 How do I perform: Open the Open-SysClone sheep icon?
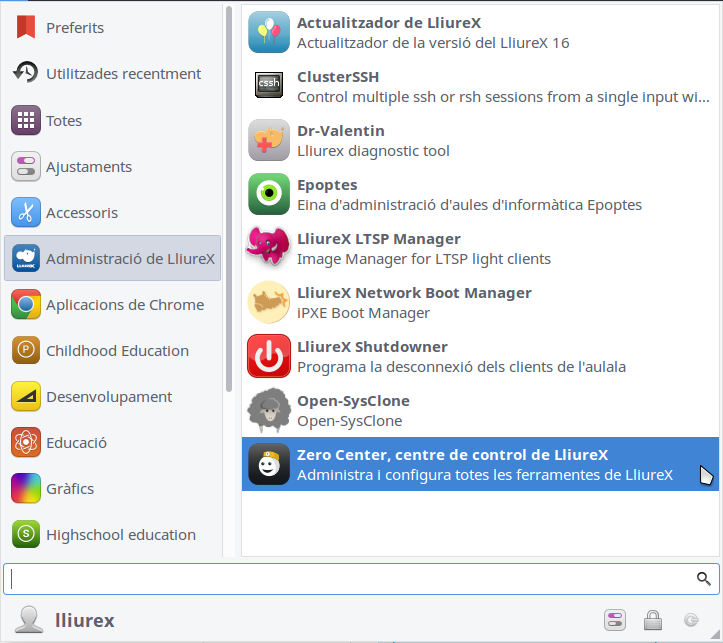point(269,410)
